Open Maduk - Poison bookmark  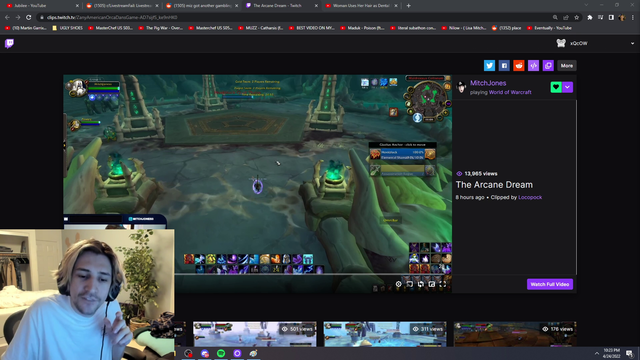[362, 28]
